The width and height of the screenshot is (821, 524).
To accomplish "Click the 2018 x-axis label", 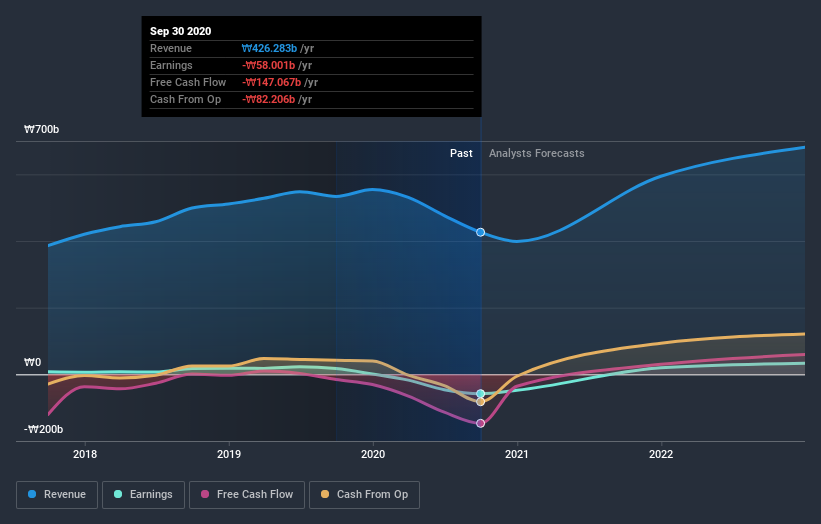I will pos(85,454).
